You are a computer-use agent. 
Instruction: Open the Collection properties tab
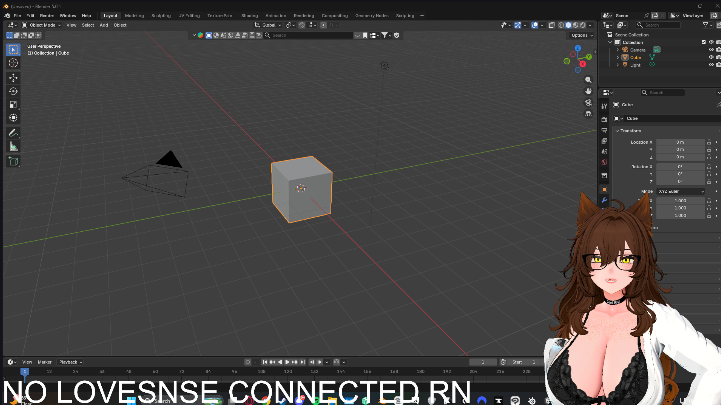pos(604,175)
